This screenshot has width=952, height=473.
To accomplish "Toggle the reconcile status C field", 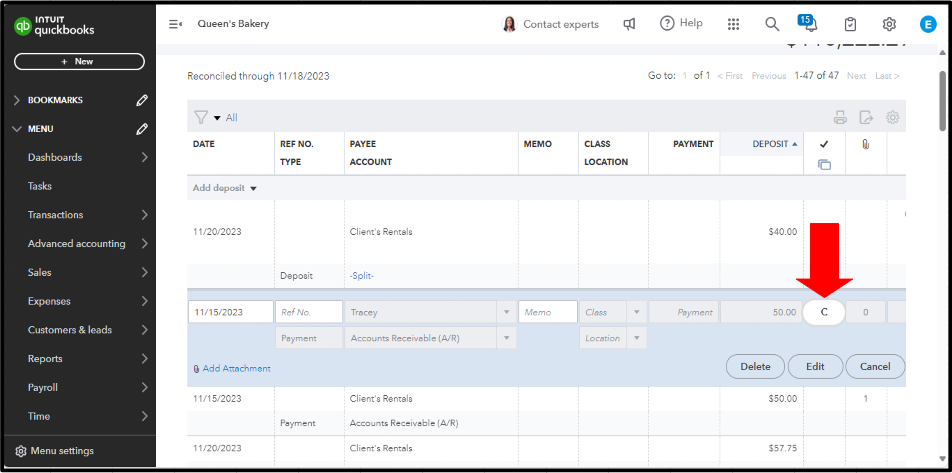I will pyautogui.click(x=824, y=312).
